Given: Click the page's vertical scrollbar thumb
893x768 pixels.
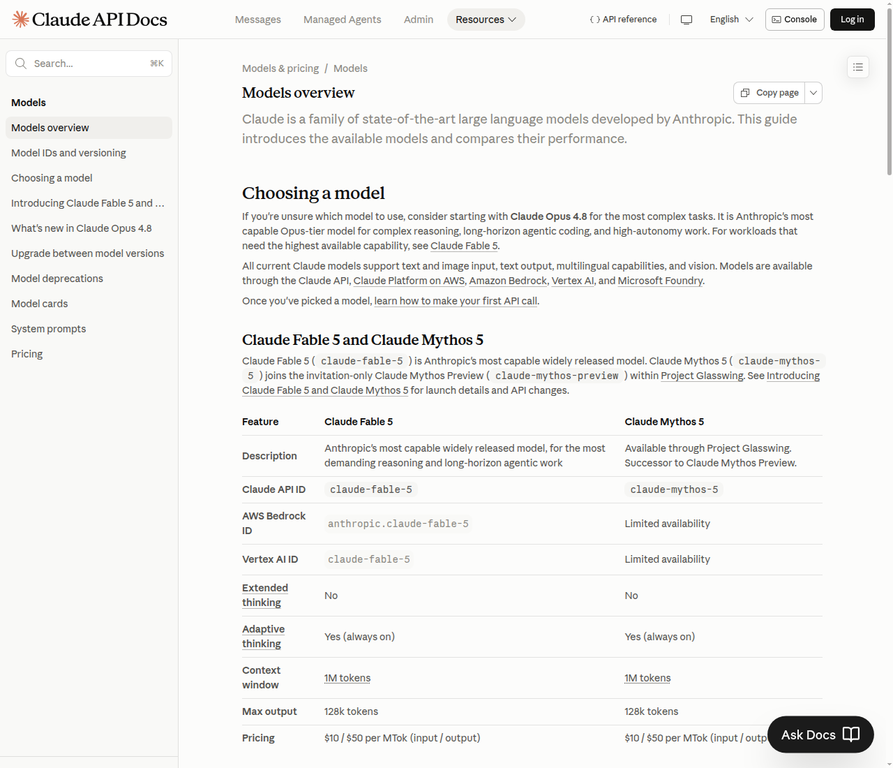Looking at the screenshot, I should (889, 88).
